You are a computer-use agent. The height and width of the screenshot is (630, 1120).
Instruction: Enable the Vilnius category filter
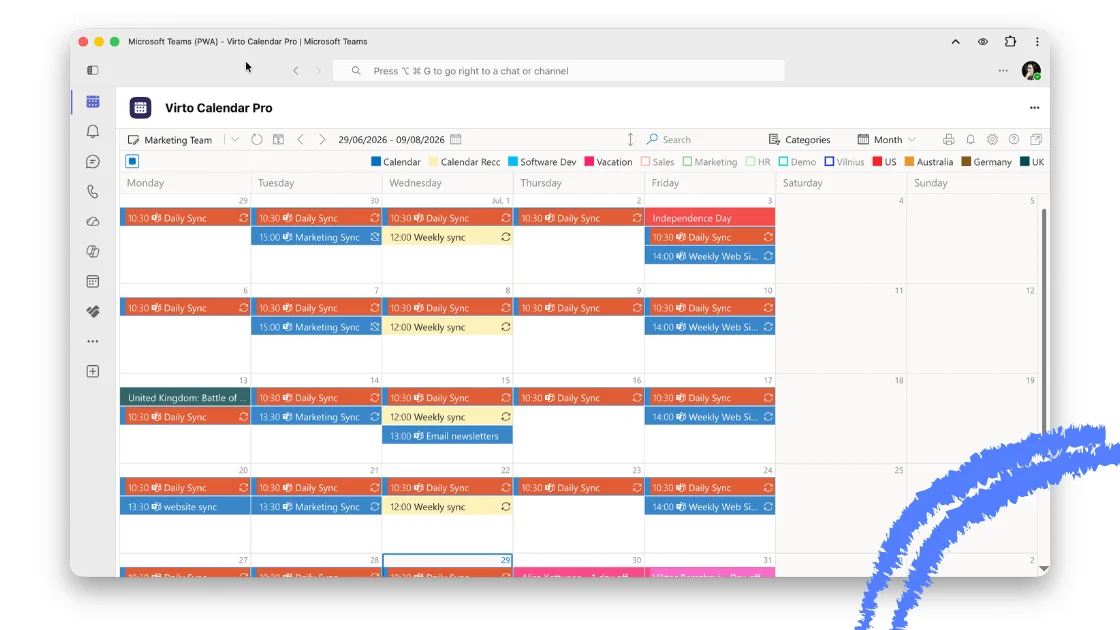pos(844,161)
